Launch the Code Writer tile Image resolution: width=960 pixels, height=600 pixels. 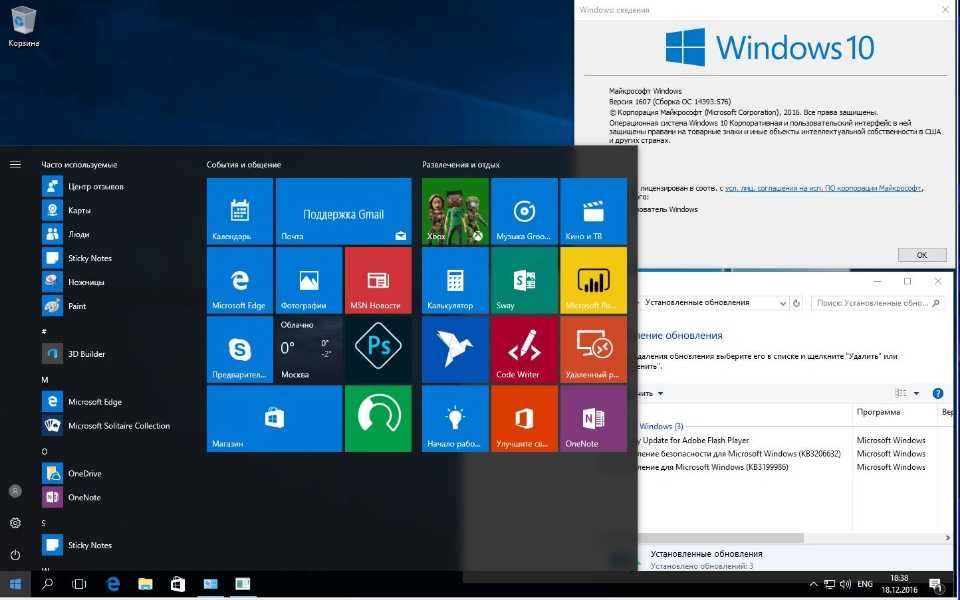point(524,350)
